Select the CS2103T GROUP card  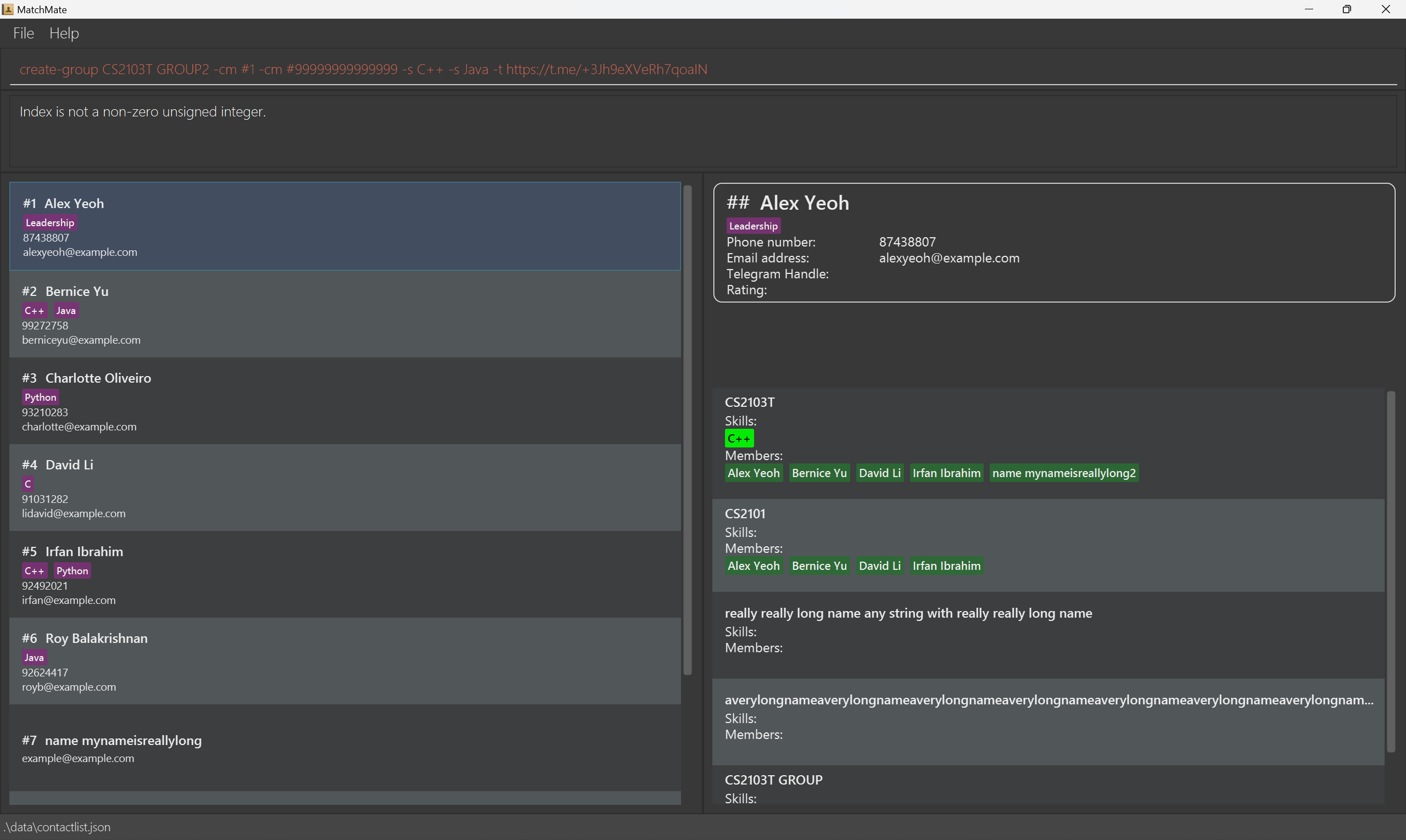coord(1047,787)
